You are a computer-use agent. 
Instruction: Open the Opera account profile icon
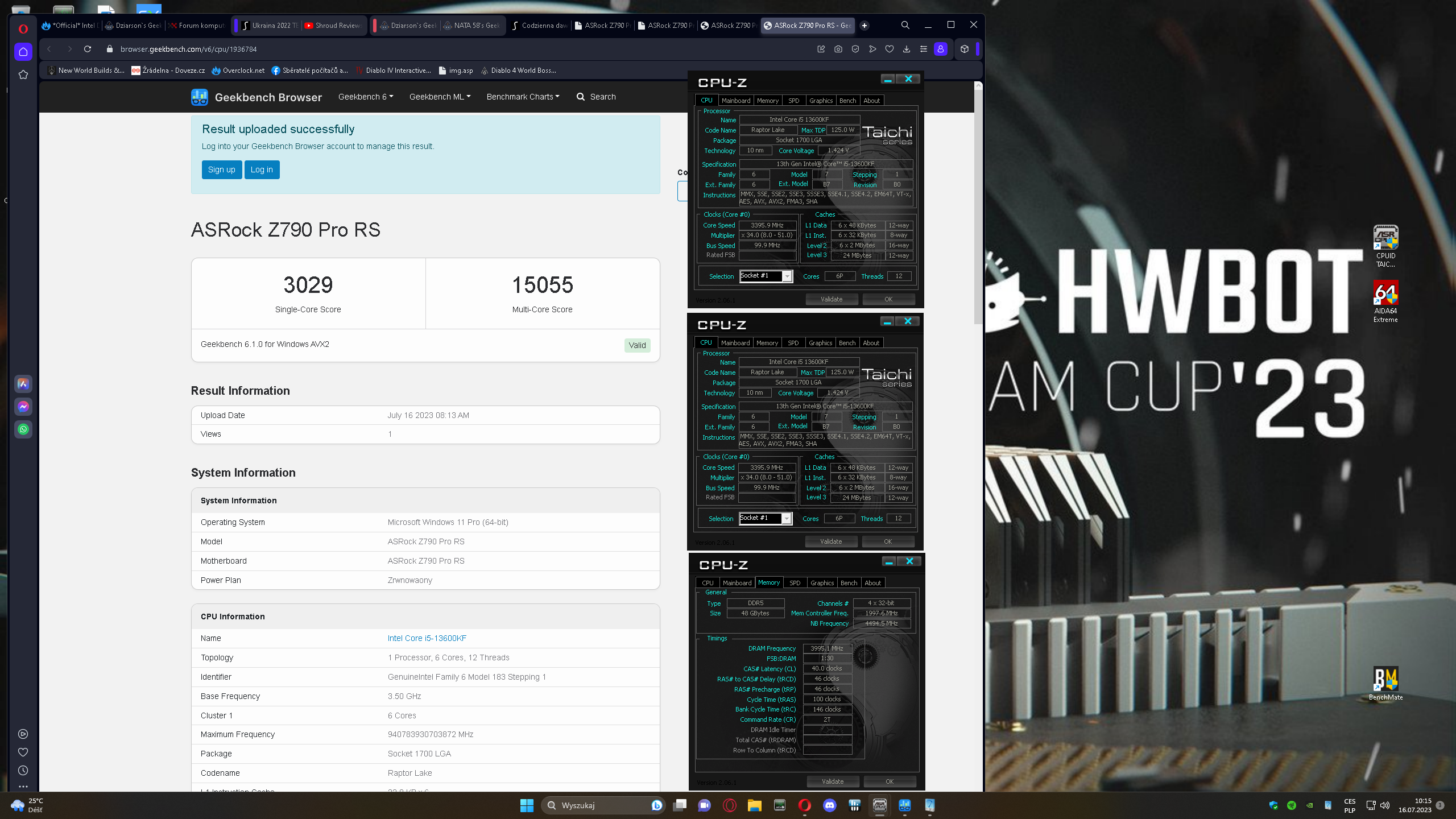tap(941, 49)
